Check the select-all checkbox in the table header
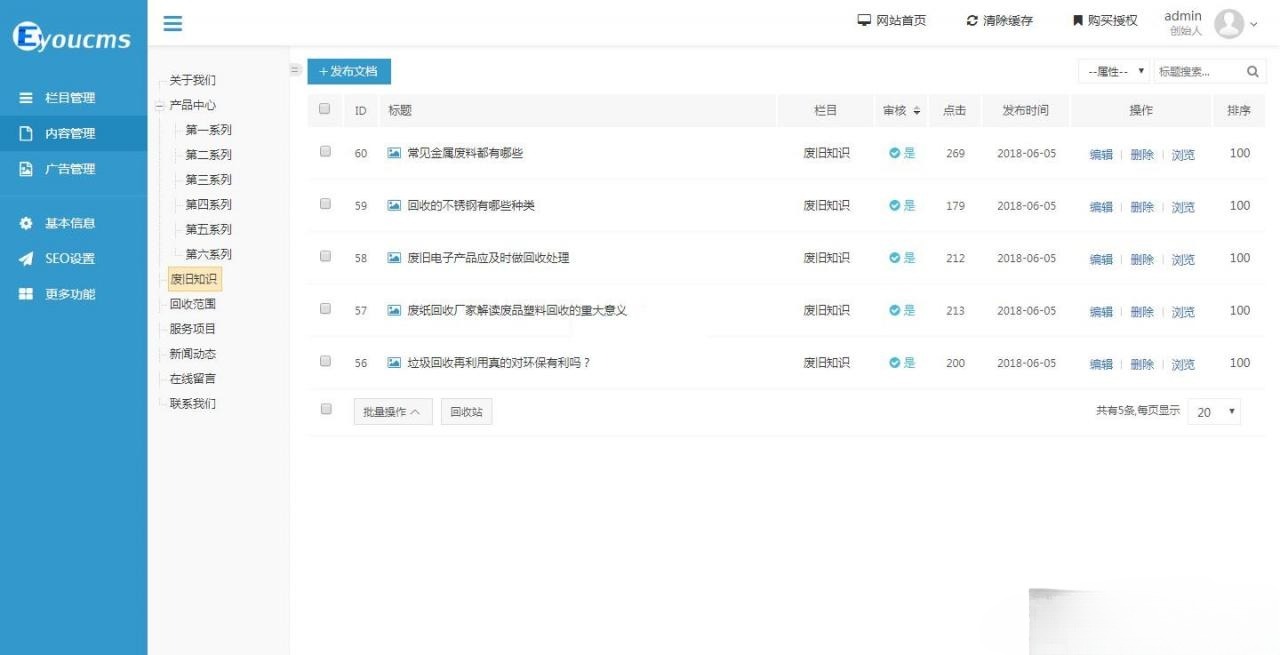The width and height of the screenshot is (1280, 655). click(324, 110)
